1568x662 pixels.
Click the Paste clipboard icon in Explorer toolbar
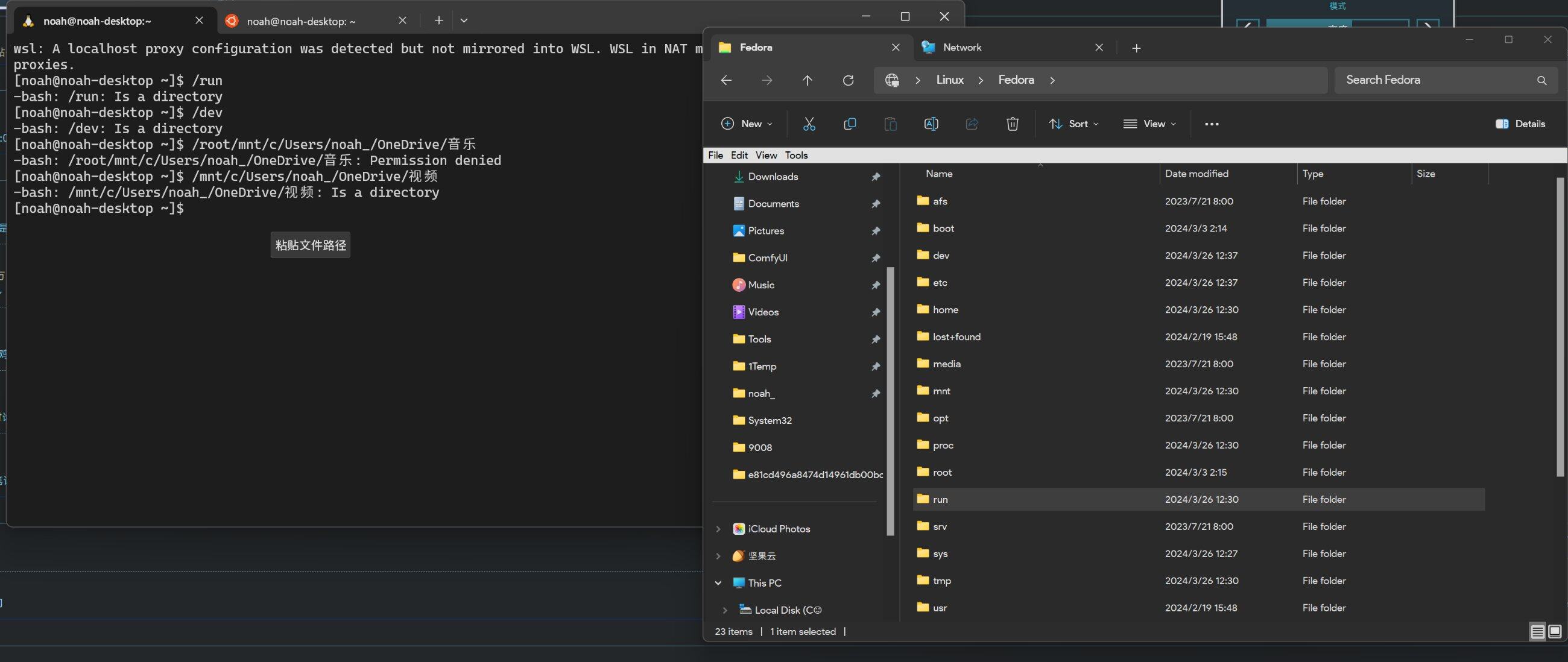click(890, 124)
